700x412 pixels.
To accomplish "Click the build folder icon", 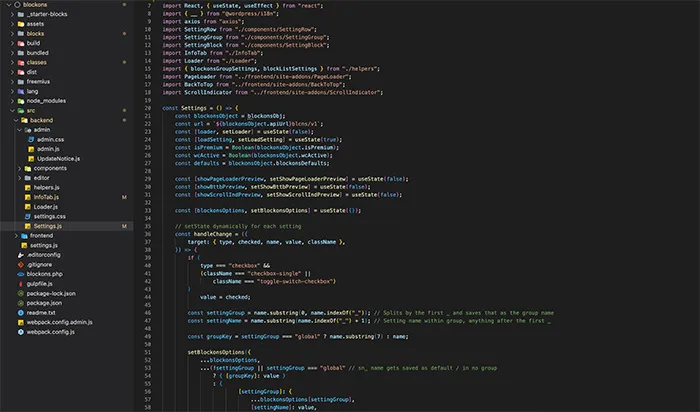I will tap(21, 43).
